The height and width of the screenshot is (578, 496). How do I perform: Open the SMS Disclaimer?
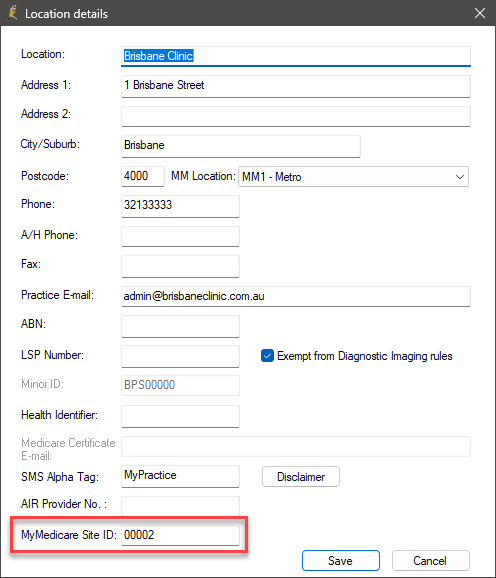(x=301, y=477)
